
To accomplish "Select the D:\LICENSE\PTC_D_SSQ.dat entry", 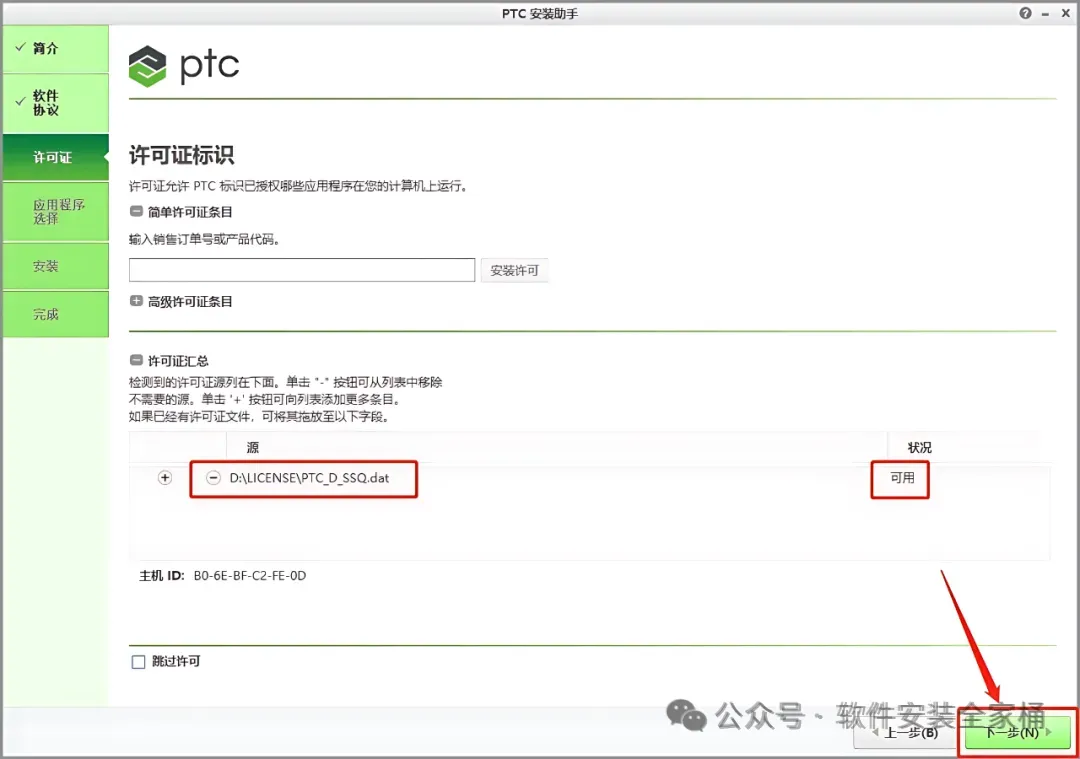I will pyautogui.click(x=309, y=478).
